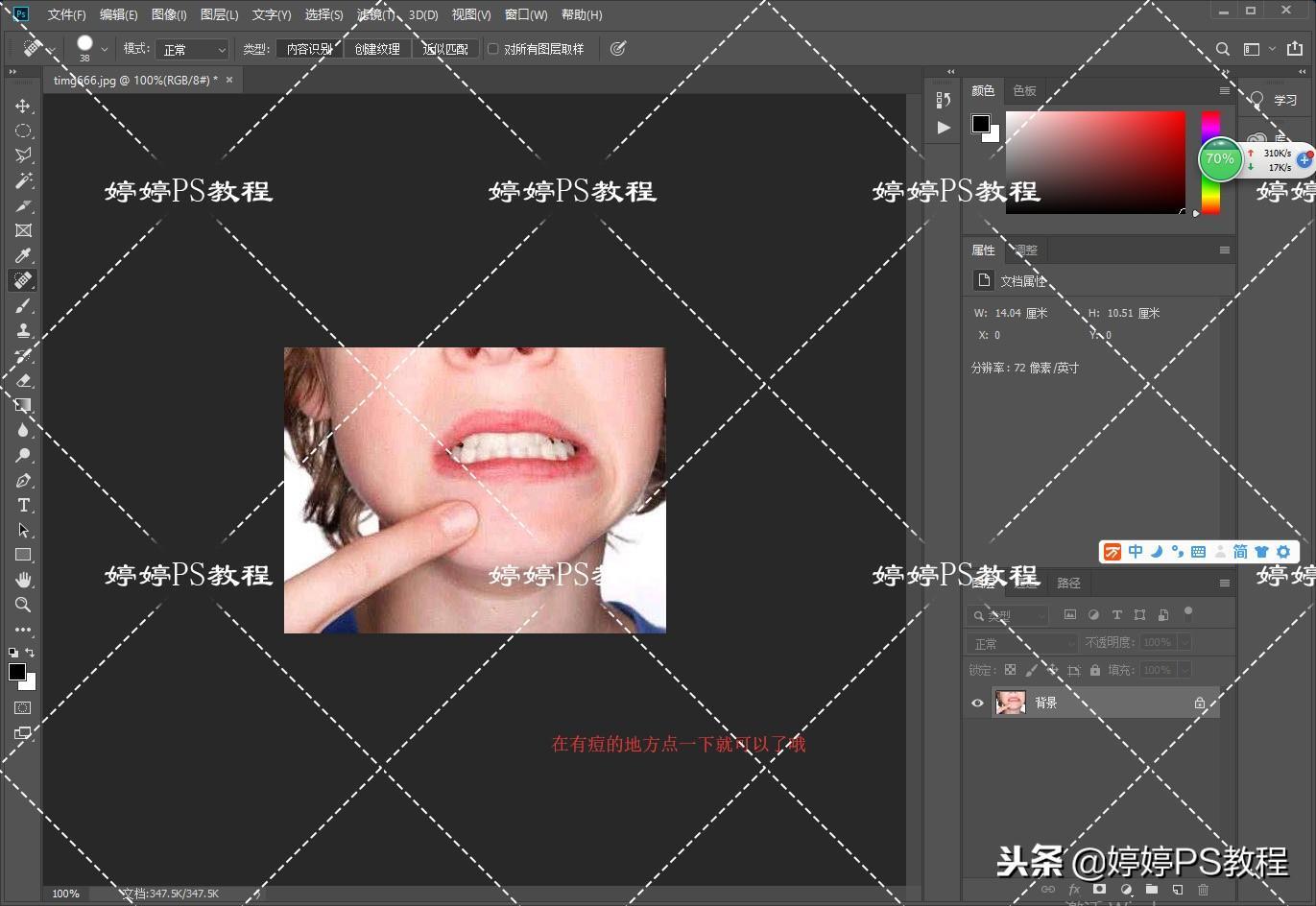1316x906 pixels.
Task: Select the Magic Wand tool
Action: (23, 180)
